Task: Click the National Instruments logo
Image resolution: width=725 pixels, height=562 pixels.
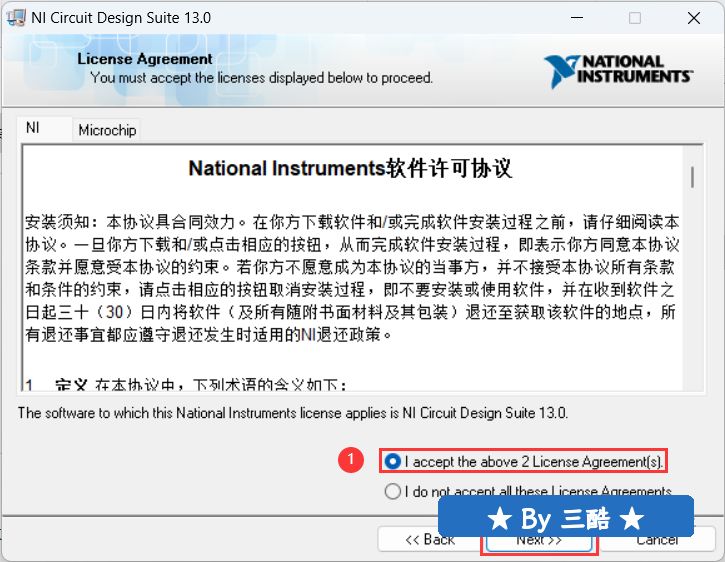Action: pos(618,71)
